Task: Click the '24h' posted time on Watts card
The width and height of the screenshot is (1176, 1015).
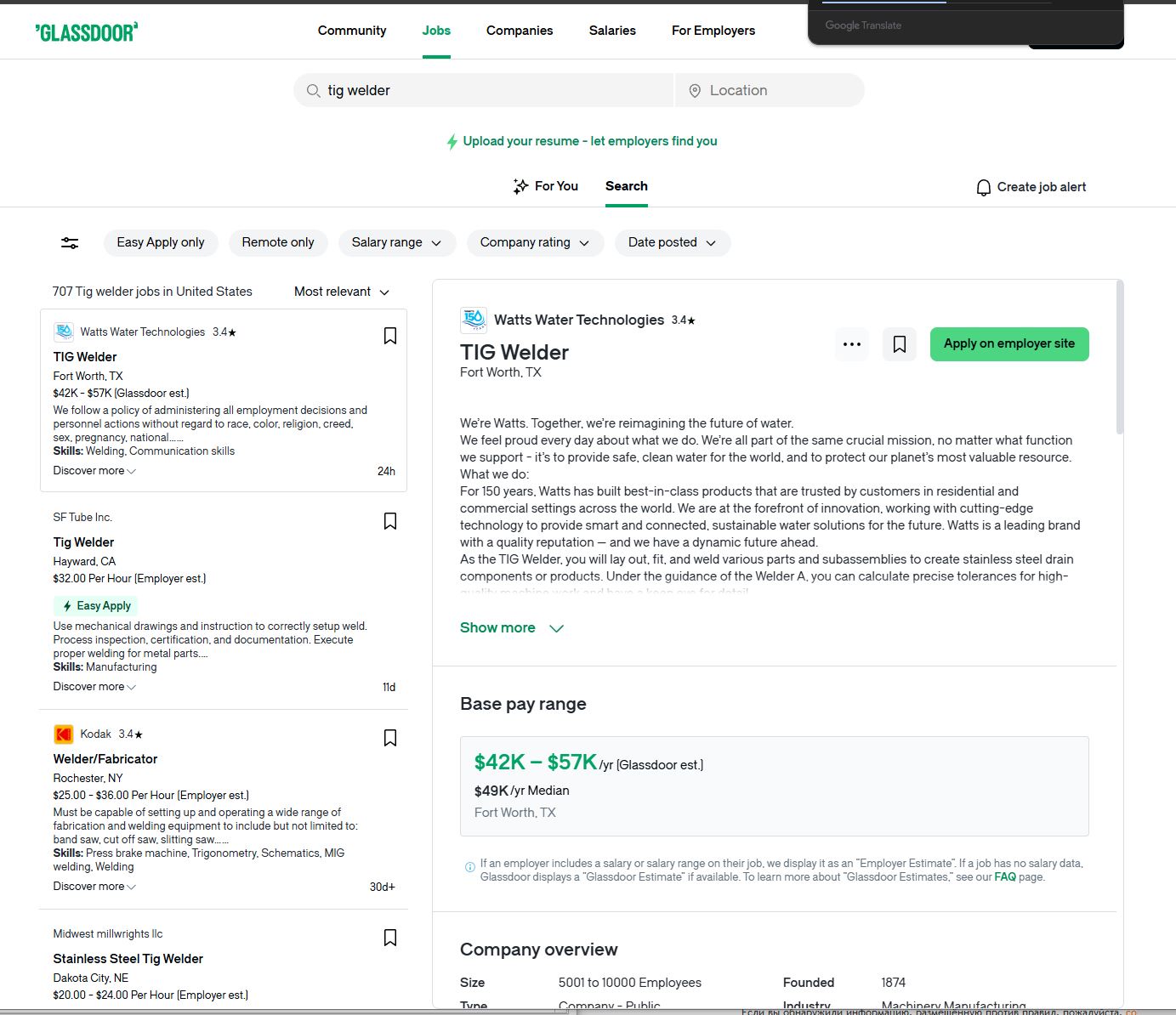Action: (x=386, y=472)
